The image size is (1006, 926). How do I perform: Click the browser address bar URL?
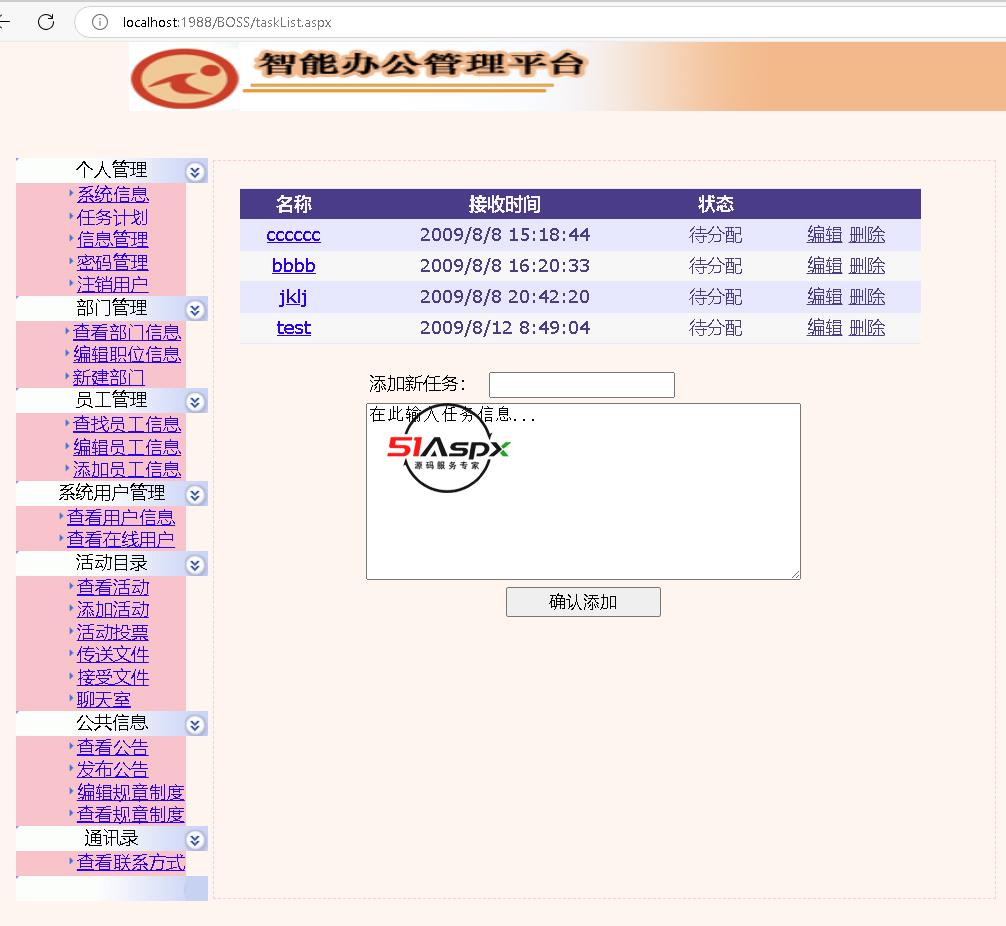point(227,22)
